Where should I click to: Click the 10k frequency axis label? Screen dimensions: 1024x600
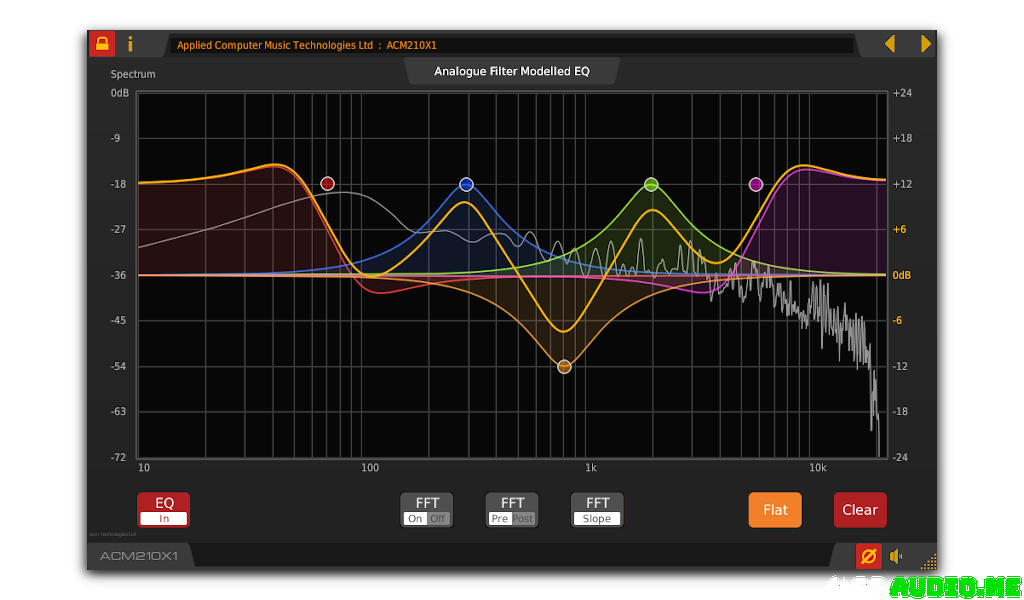[817, 467]
